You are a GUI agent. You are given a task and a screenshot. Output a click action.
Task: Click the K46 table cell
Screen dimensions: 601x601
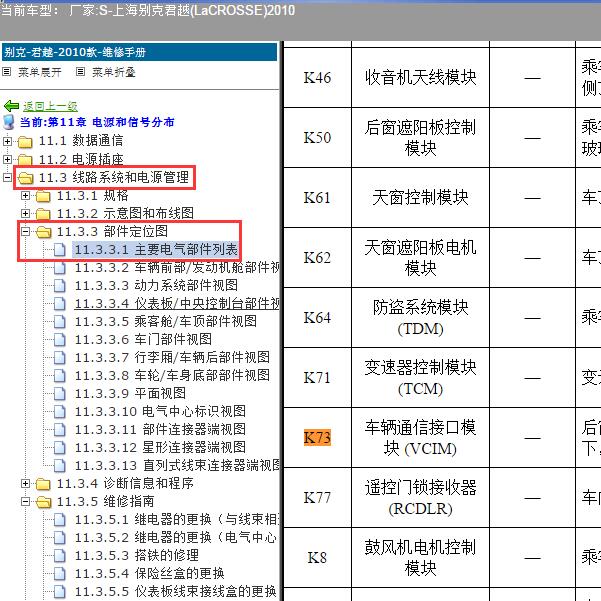tap(317, 78)
